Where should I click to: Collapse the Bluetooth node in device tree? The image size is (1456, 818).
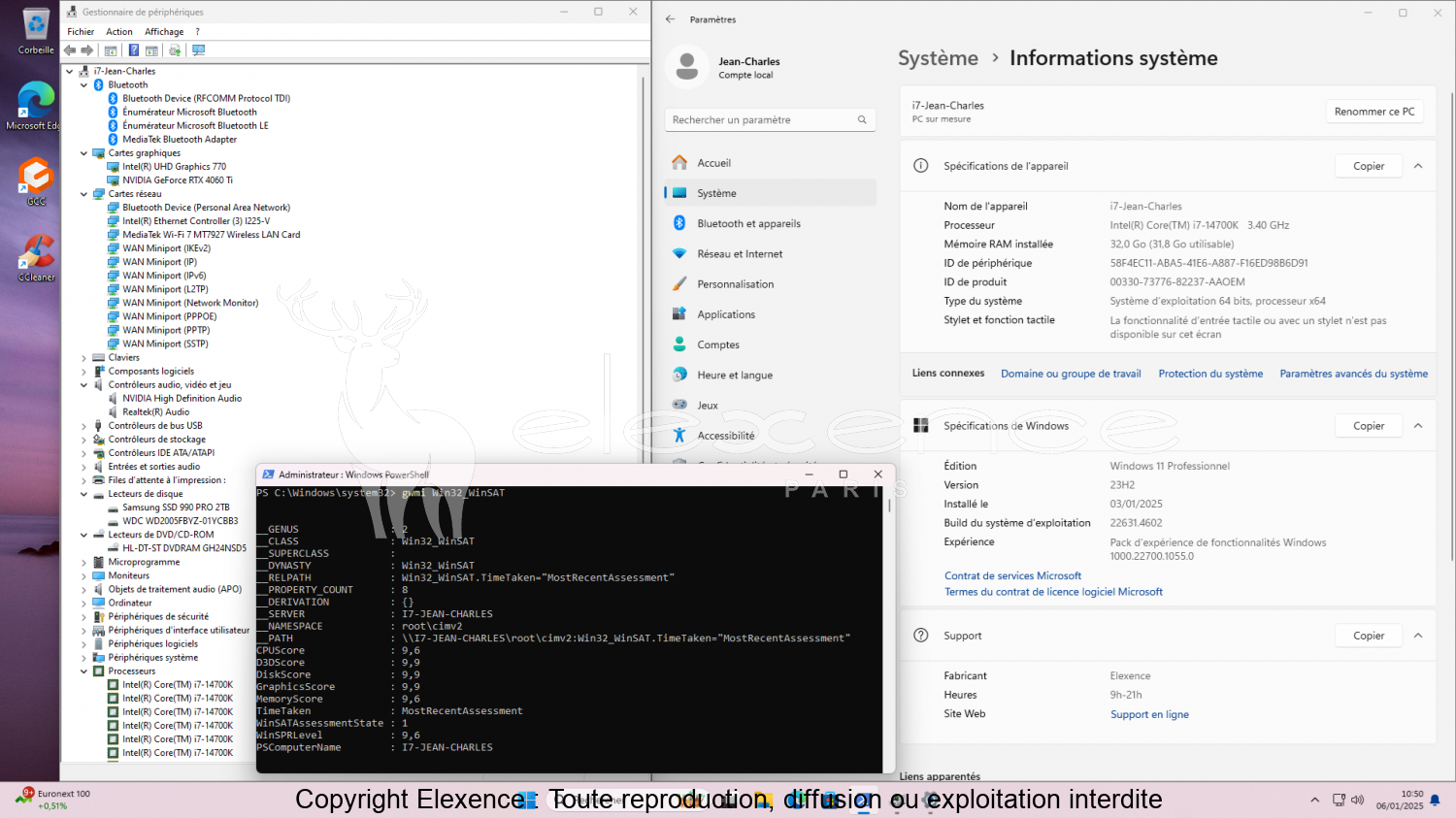coord(83,85)
